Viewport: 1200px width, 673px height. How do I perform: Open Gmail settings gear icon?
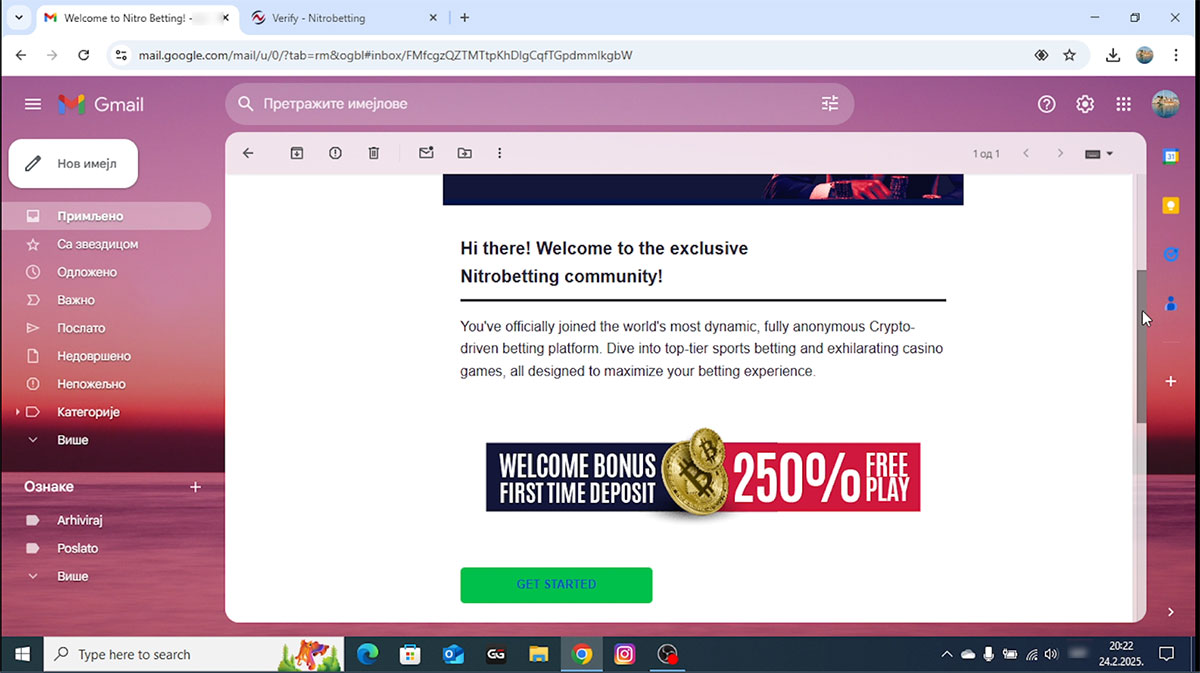(1085, 104)
